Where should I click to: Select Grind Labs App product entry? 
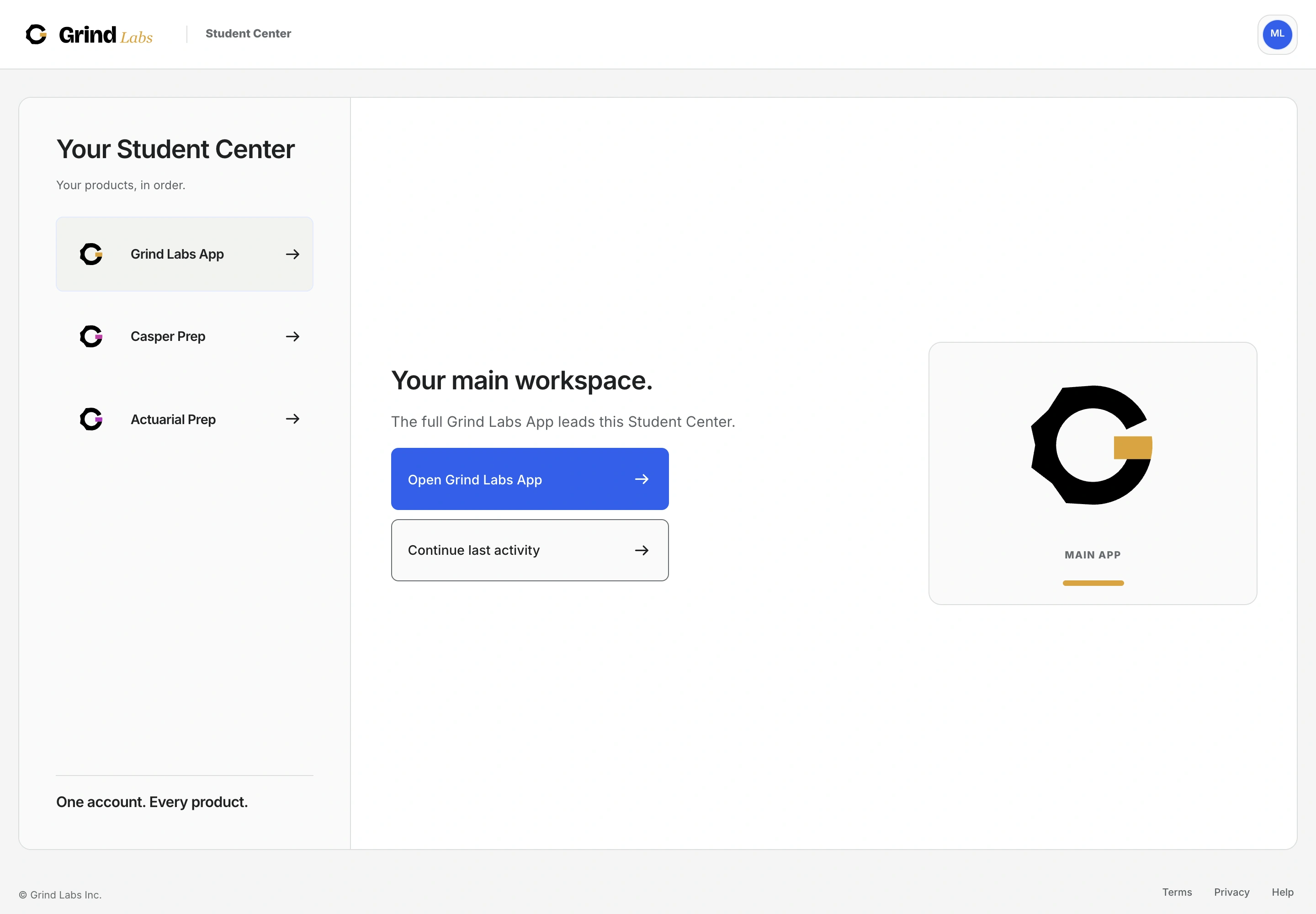(x=185, y=254)
